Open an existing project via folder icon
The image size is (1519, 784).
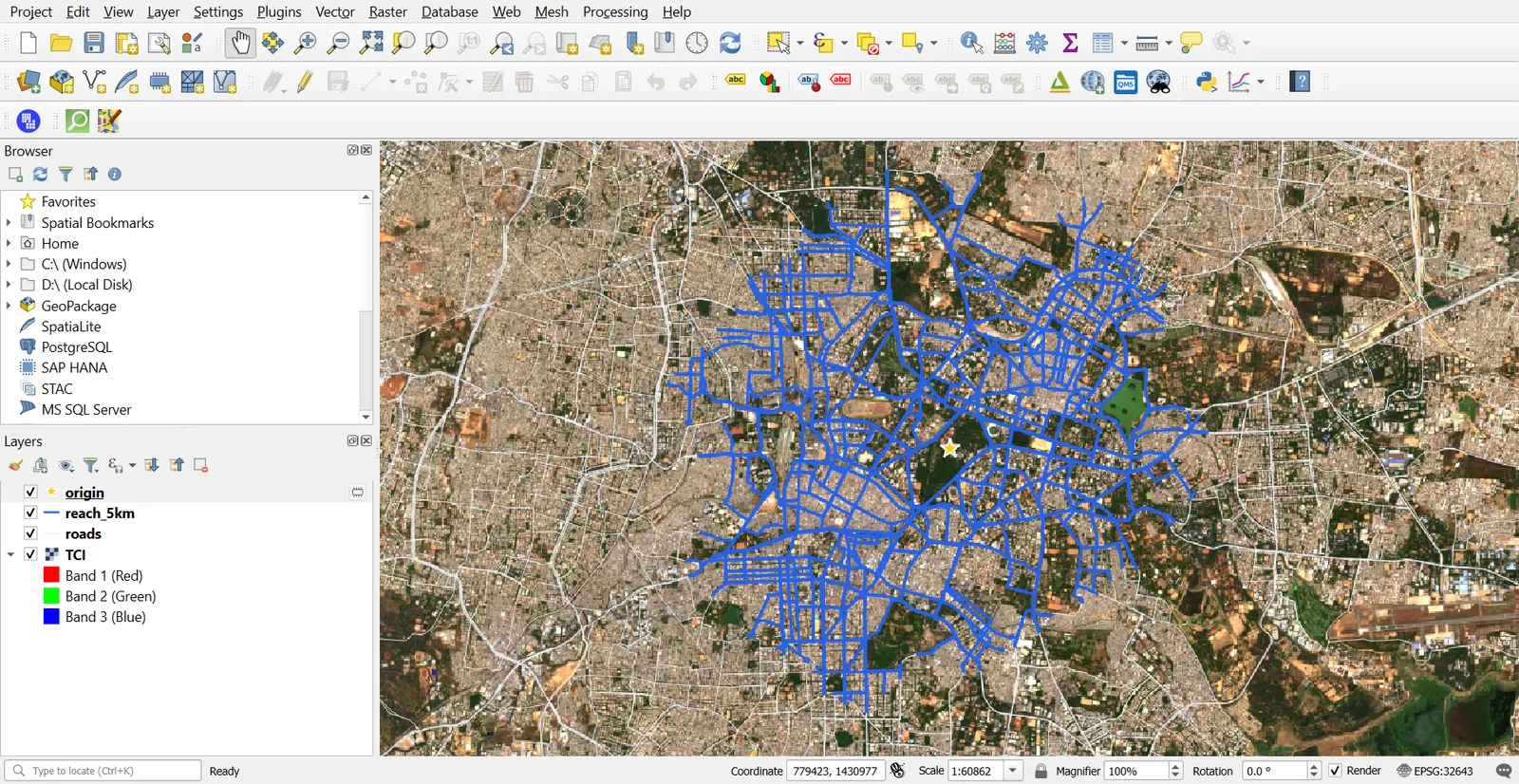coord(62,43)
